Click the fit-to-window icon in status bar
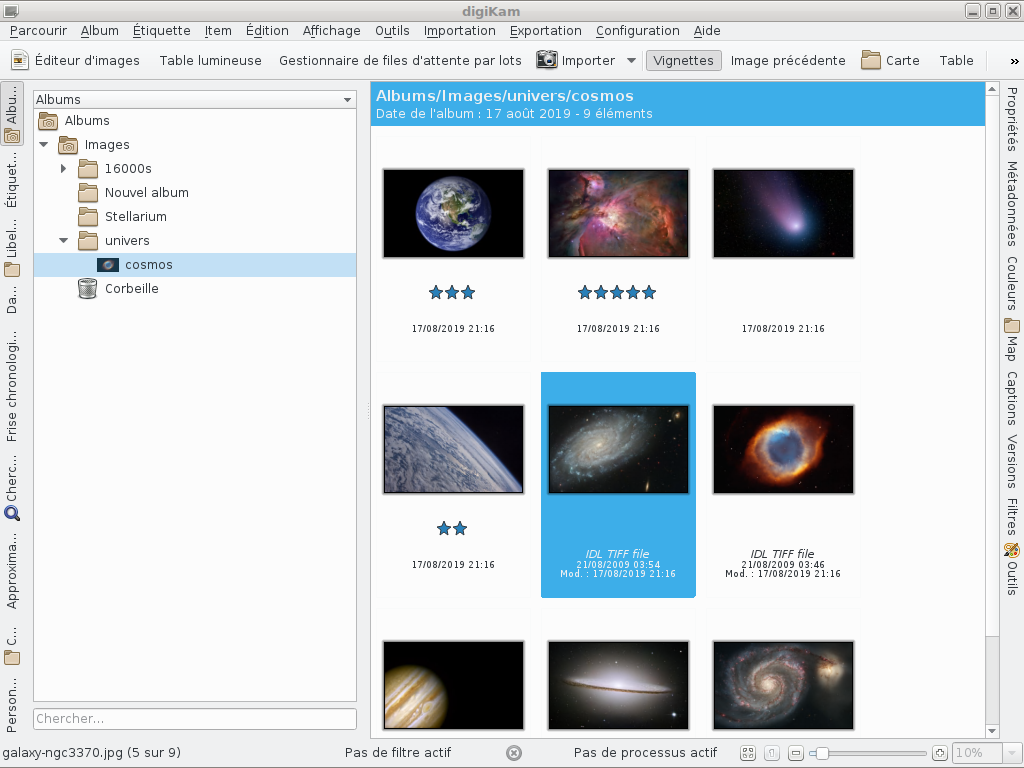The image size is (1024, 768). (x=748, y=753)
